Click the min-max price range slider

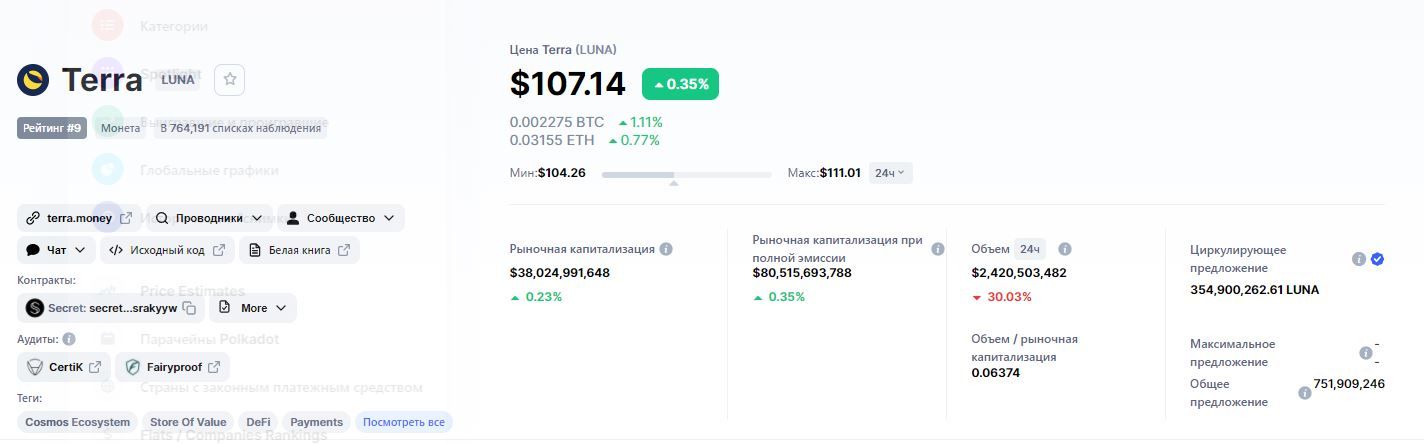(686, 175)
